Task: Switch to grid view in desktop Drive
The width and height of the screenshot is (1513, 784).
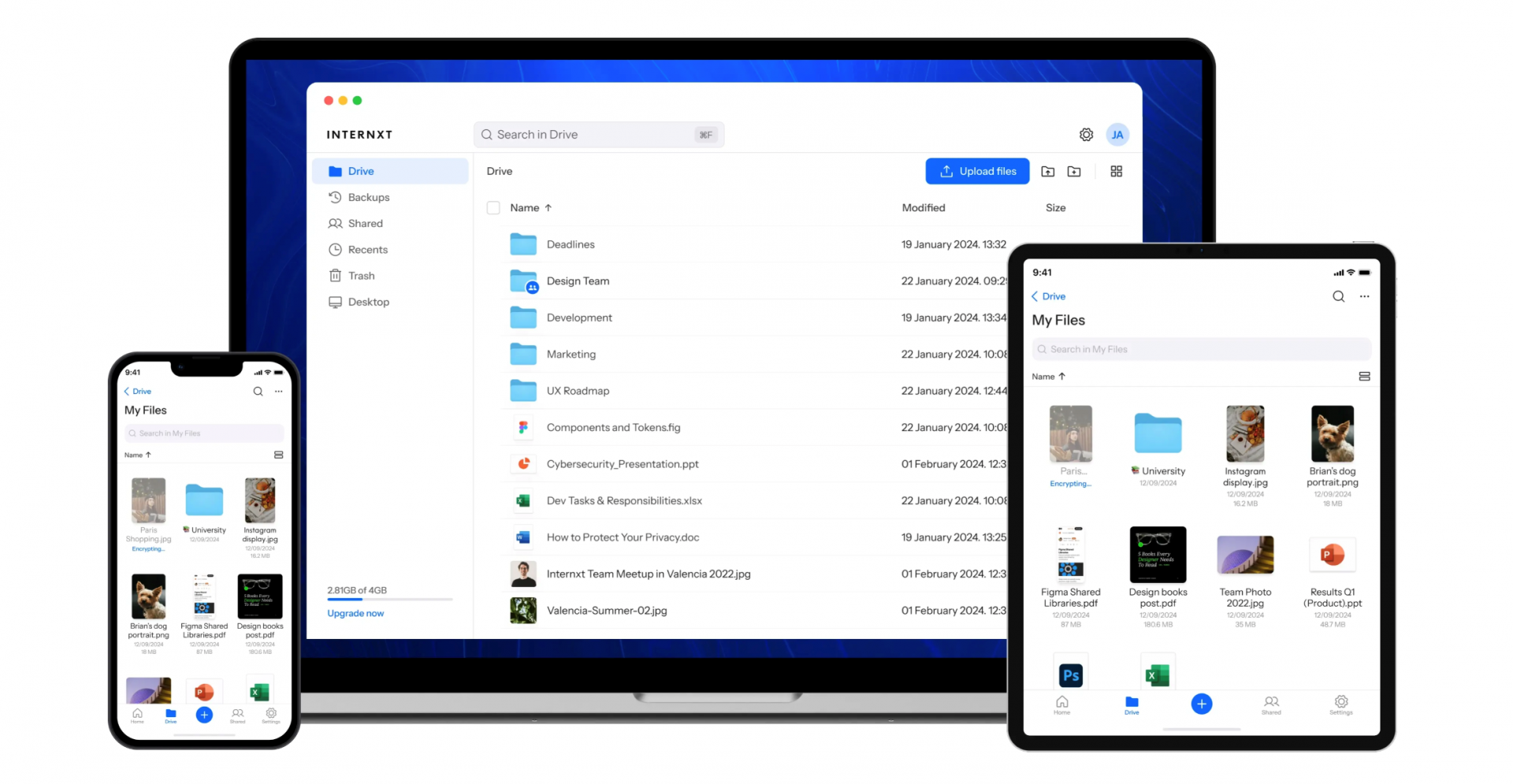Action: point(1116,172)
